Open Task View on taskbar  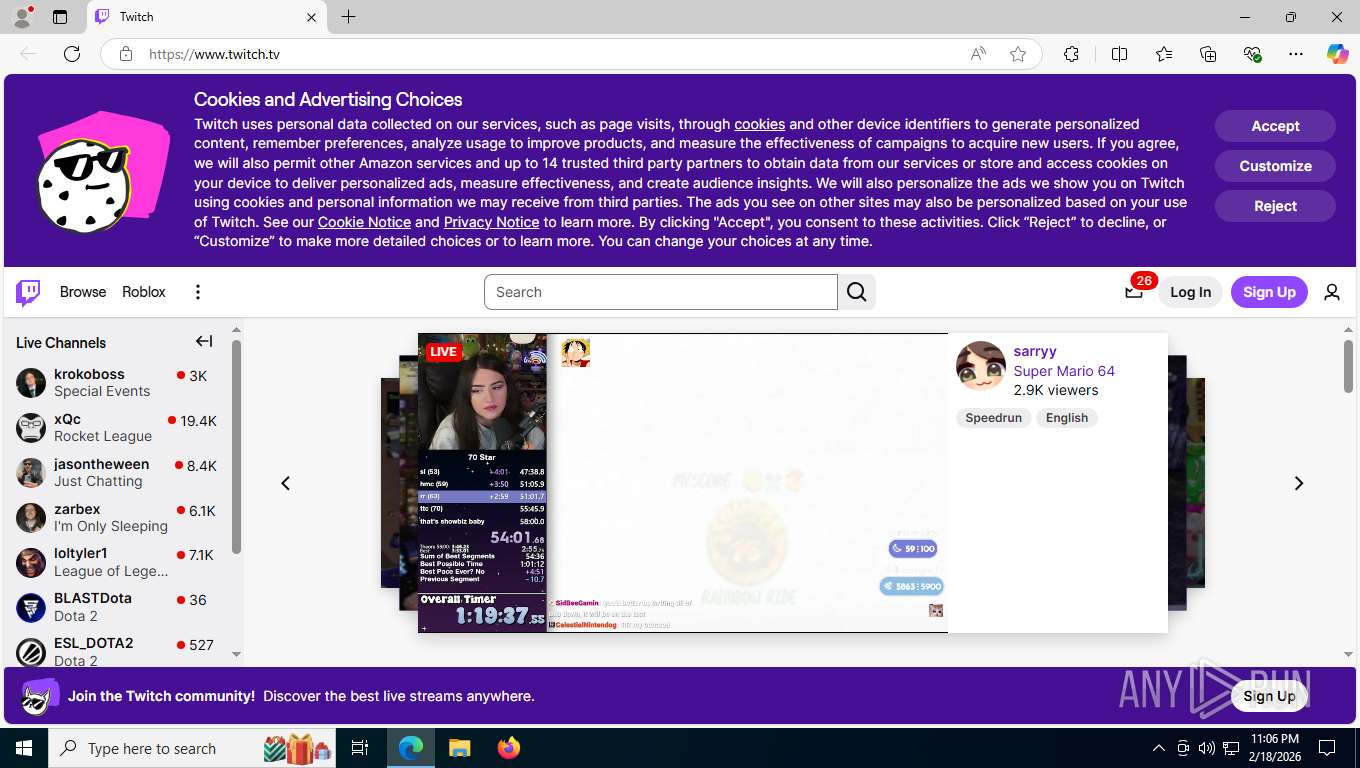(x=360, y=748)
